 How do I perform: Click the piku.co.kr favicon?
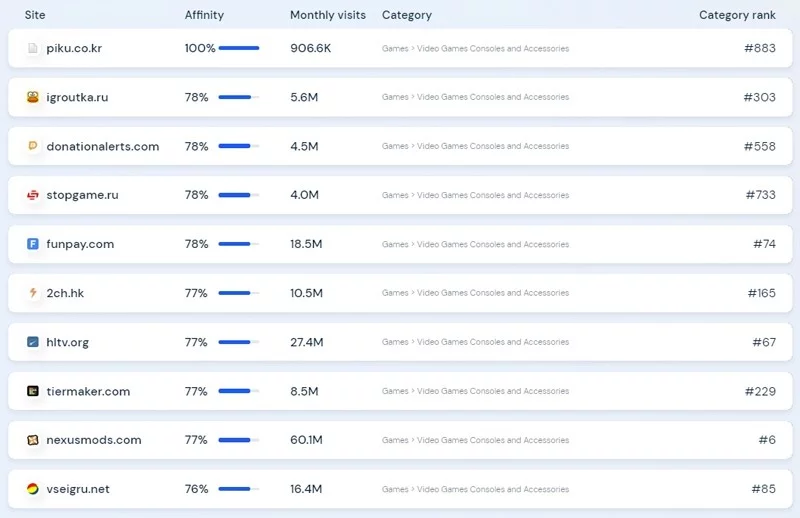tap(33, 48)
